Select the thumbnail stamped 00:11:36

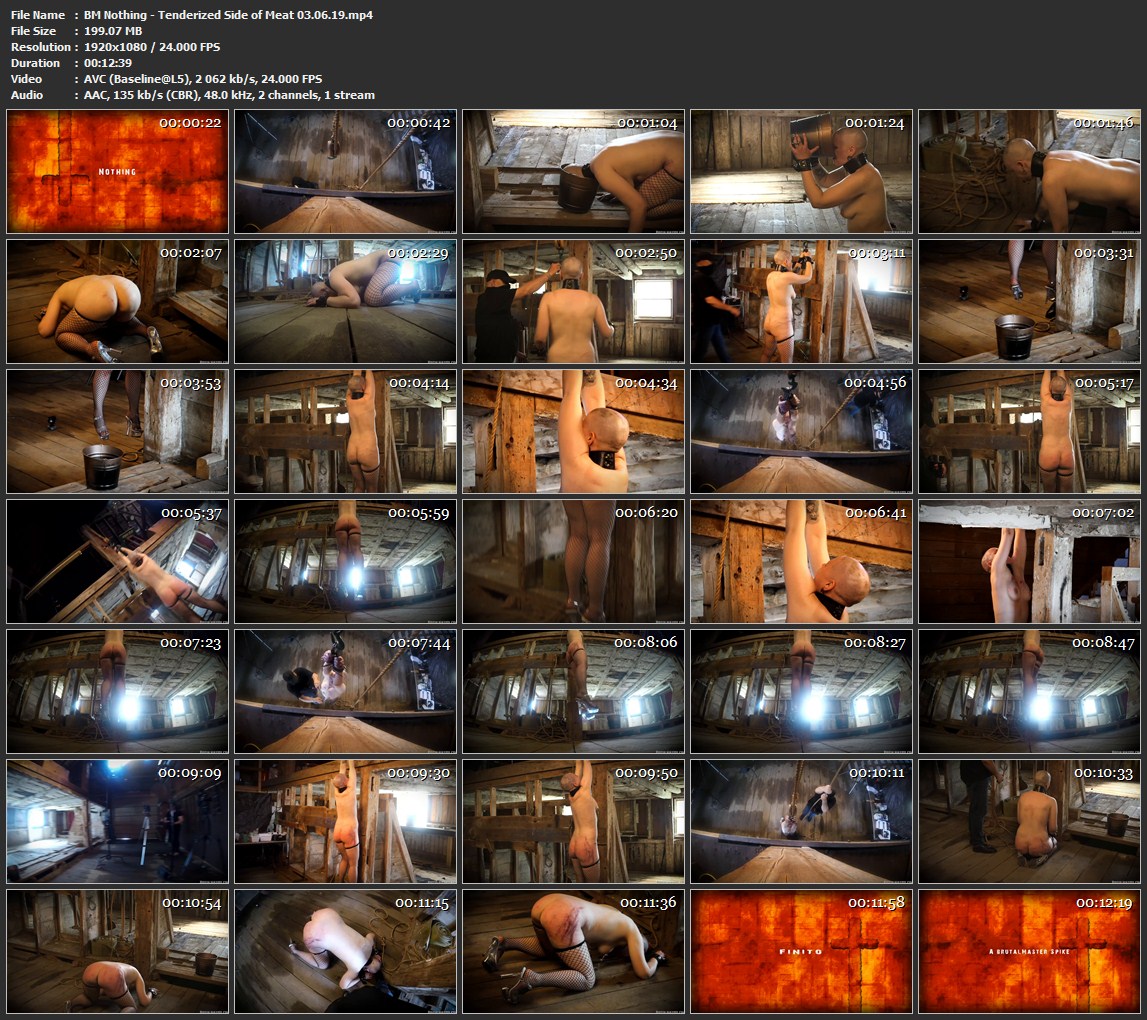(574, 951)
